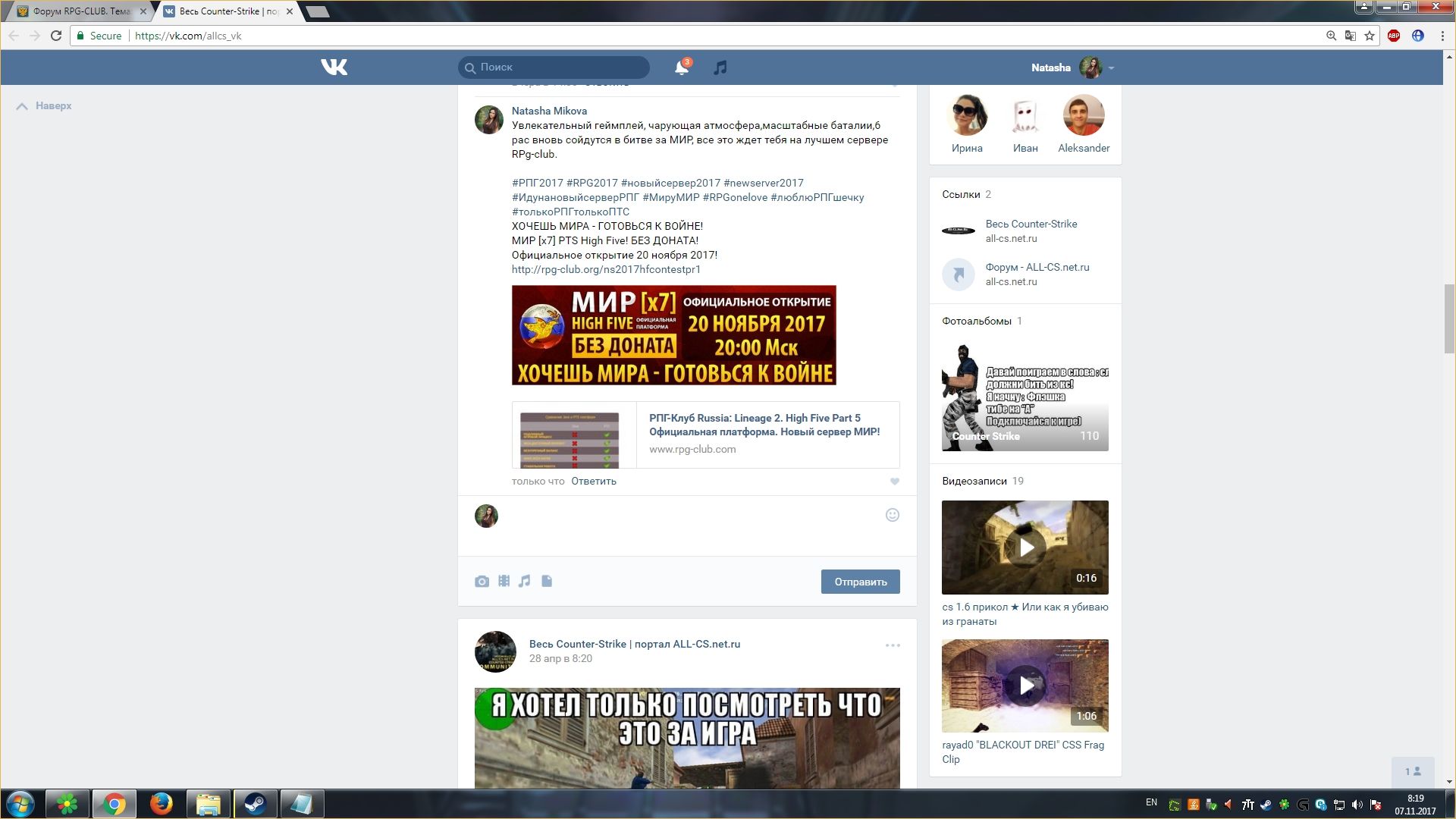Click the VK logo home icon
This screenshot has width=1456, height=819.
334,67
